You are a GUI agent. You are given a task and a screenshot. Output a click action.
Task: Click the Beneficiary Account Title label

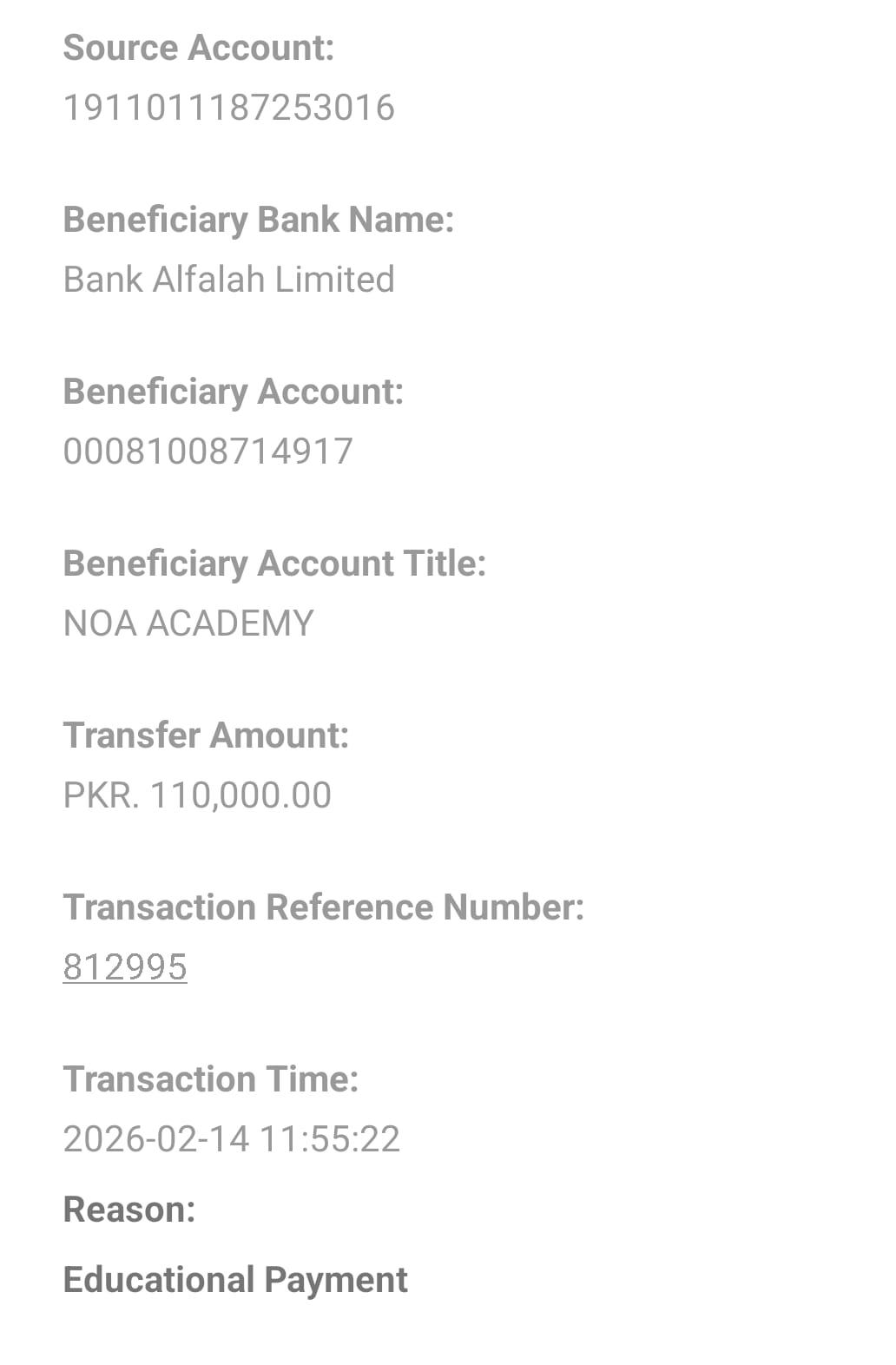click(x=274, y=564)
